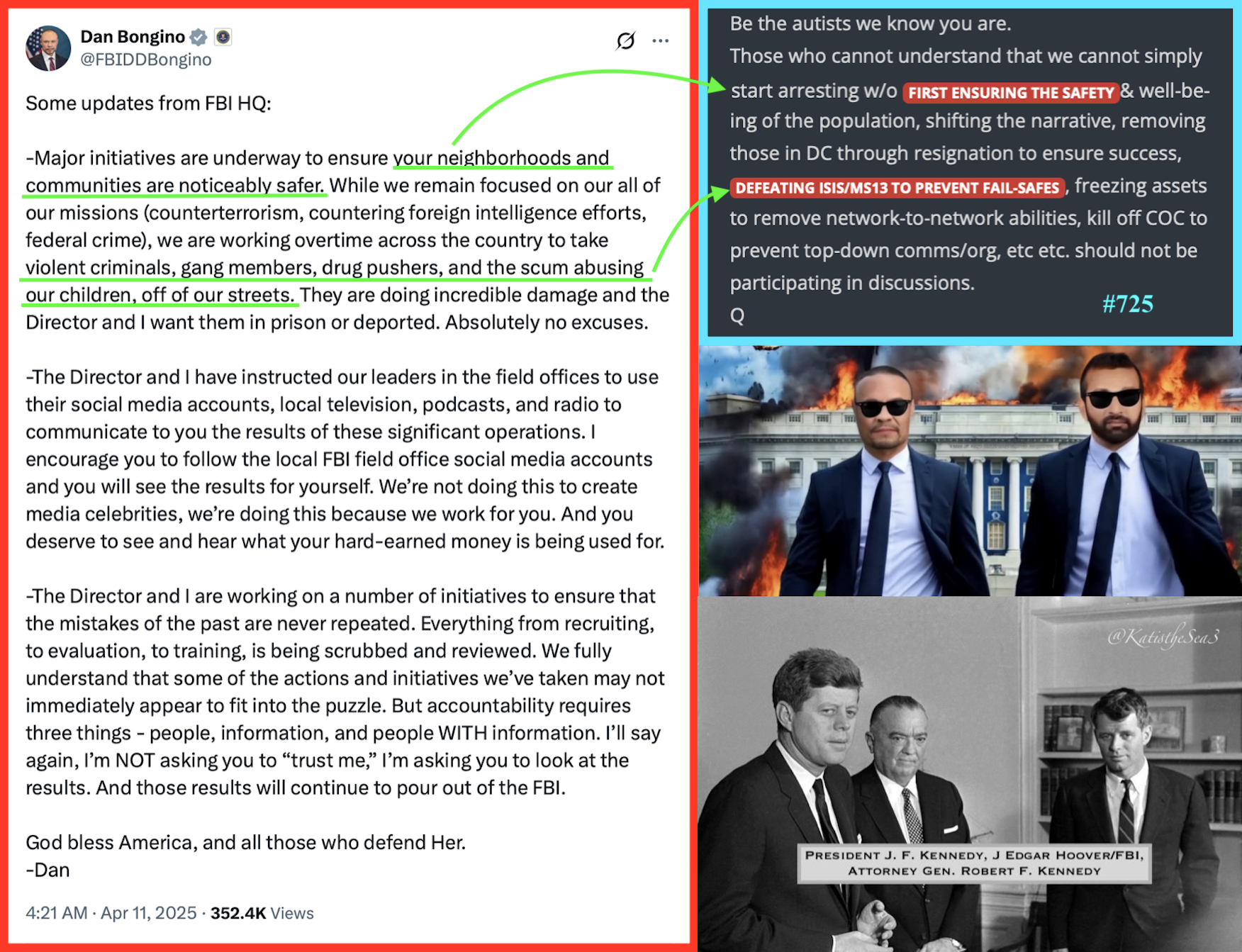Click the #725 post number
The image size is (1242, 952).
pos(1127,304)
